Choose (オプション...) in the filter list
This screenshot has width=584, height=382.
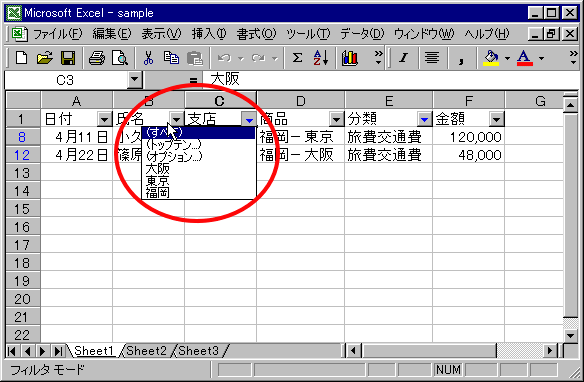199,156
